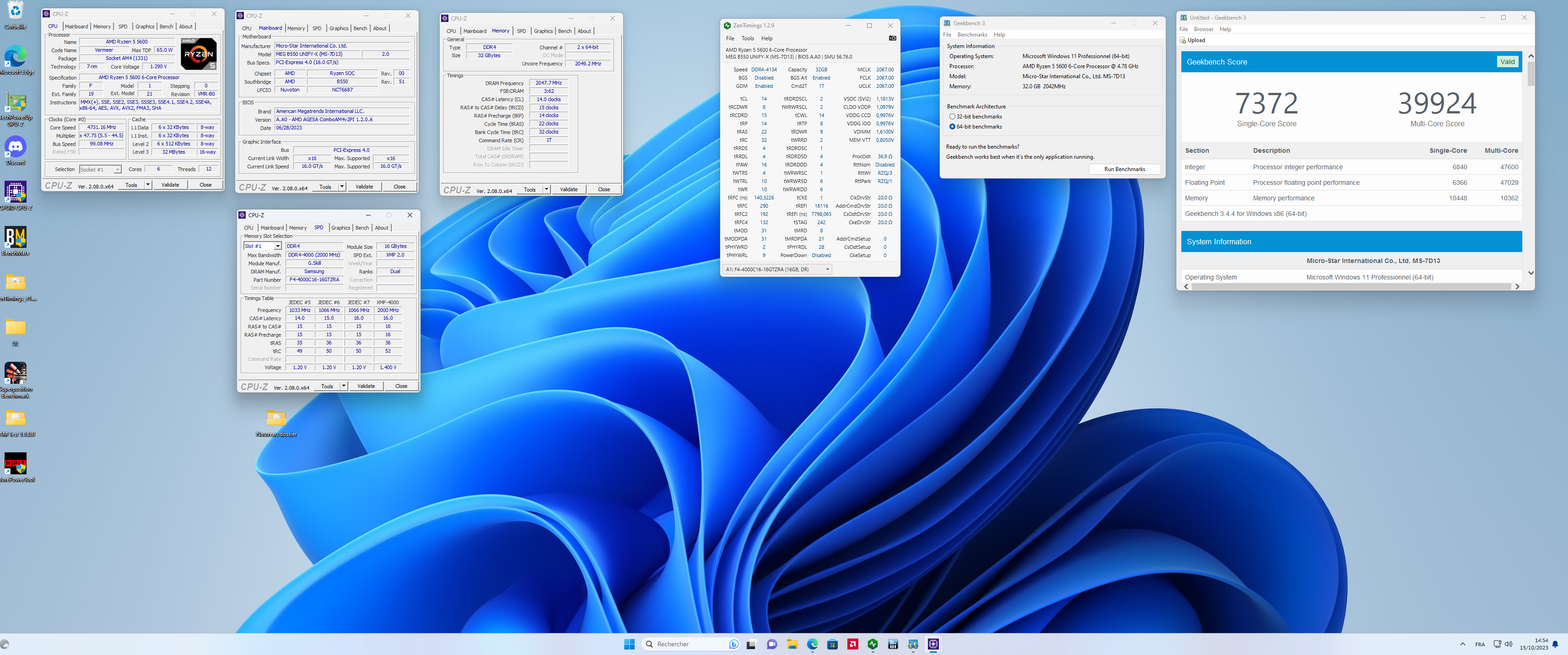Click the scroll-down arrow in the Geekbench results window
This screenshot has height=655, width=1568.
point(1530,274)
